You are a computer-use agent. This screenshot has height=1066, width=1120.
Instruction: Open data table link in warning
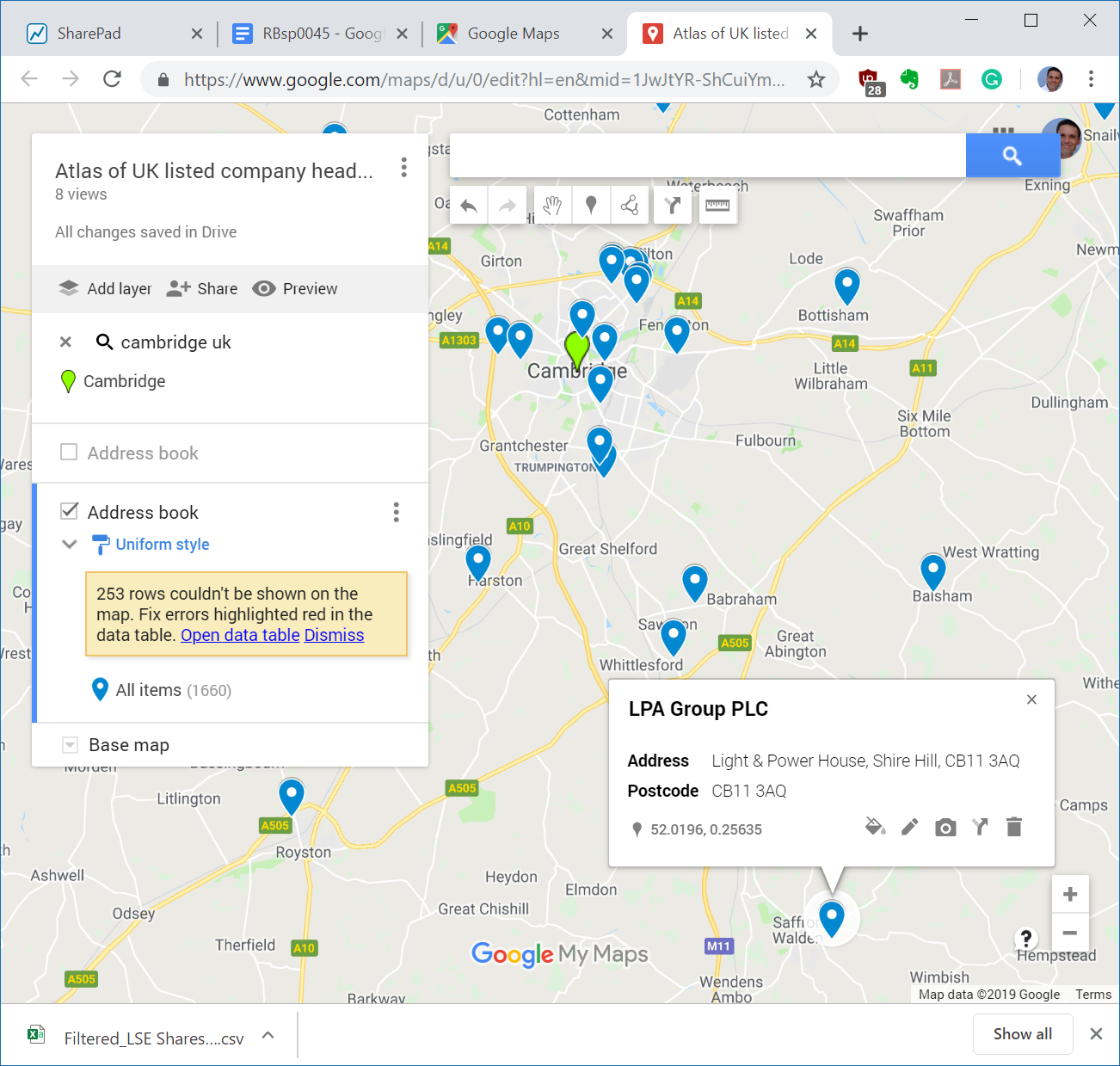240,635
